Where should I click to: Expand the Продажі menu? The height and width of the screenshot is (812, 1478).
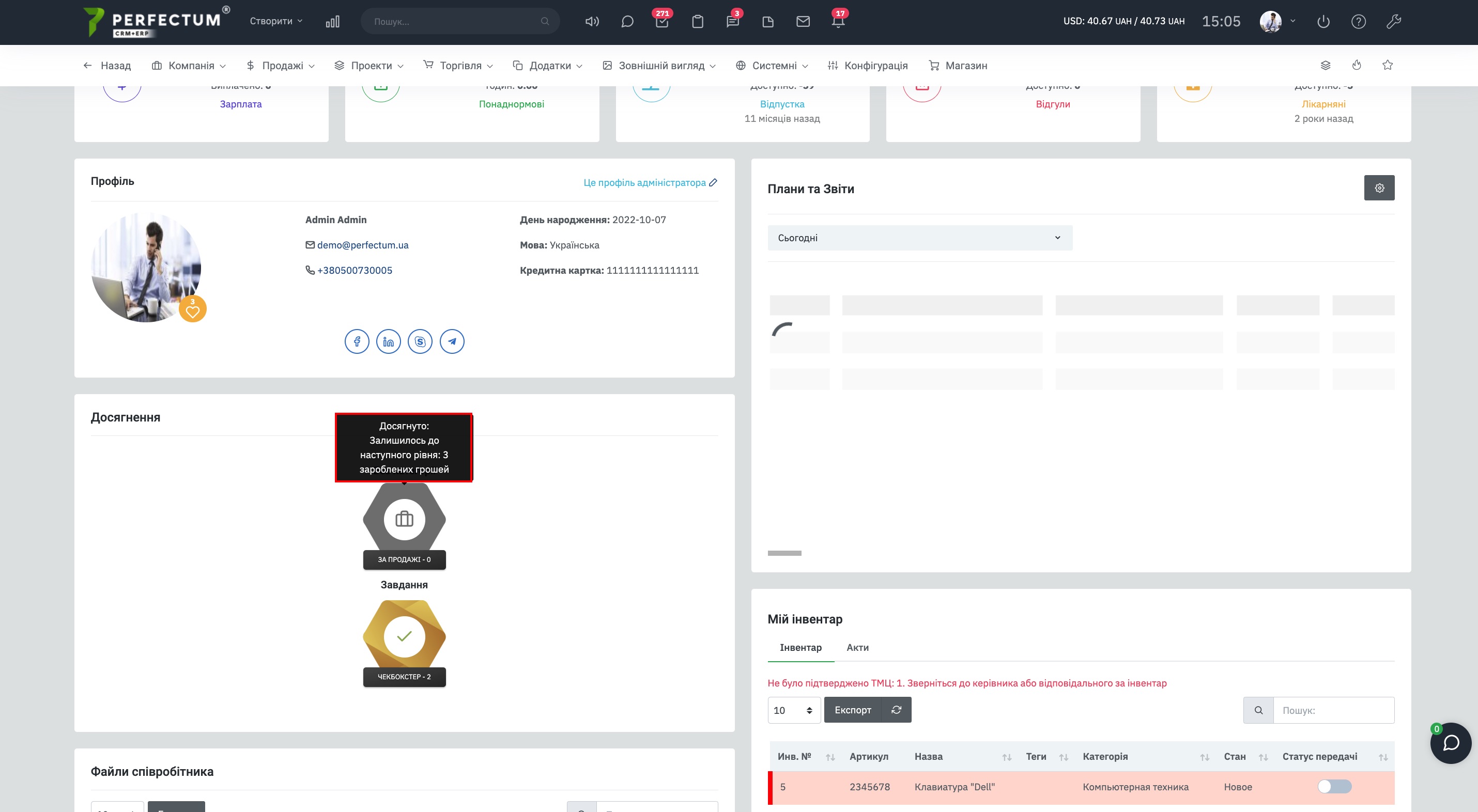281,66
